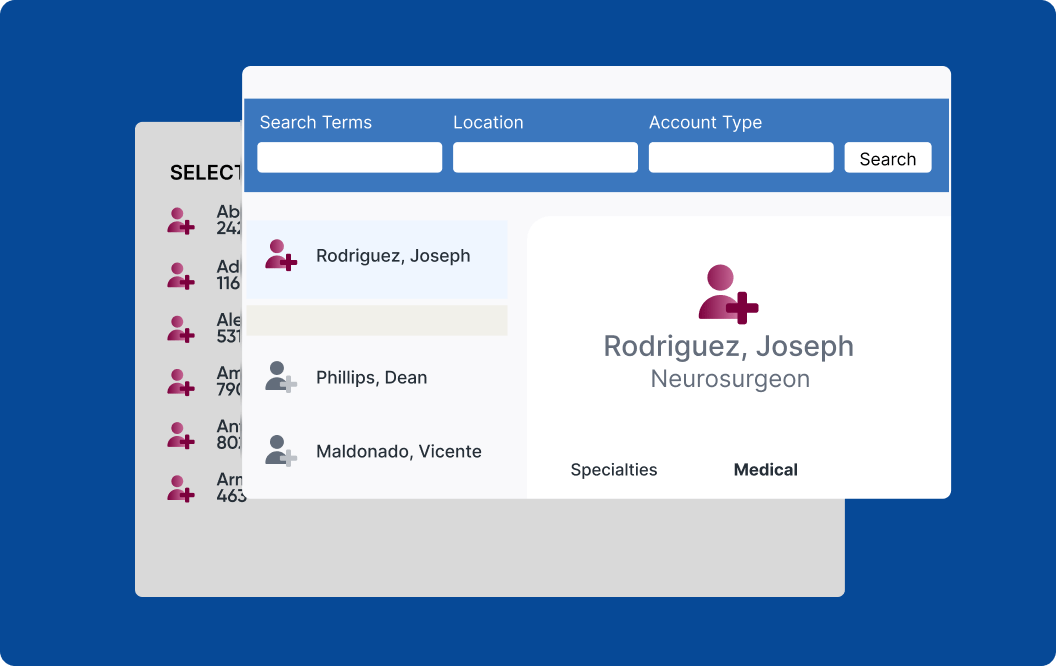Viewport: 1056px width, 666px height.
Task: Click the gray add-person icon beside Phillips, Dean
Action: (x=281, y=378)
